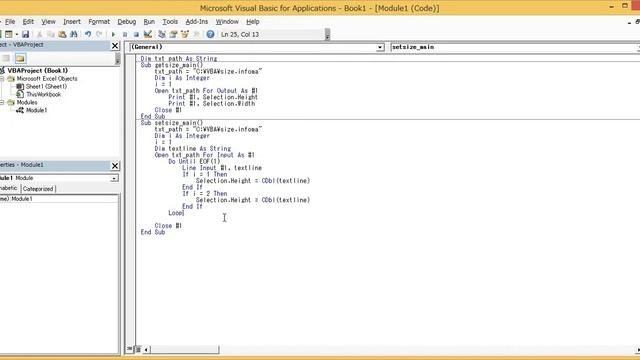Image resolution: width=640 pixels, height=360 pixels.
Task: Click the Copy toolbar icon
Action: click(51, 34)
